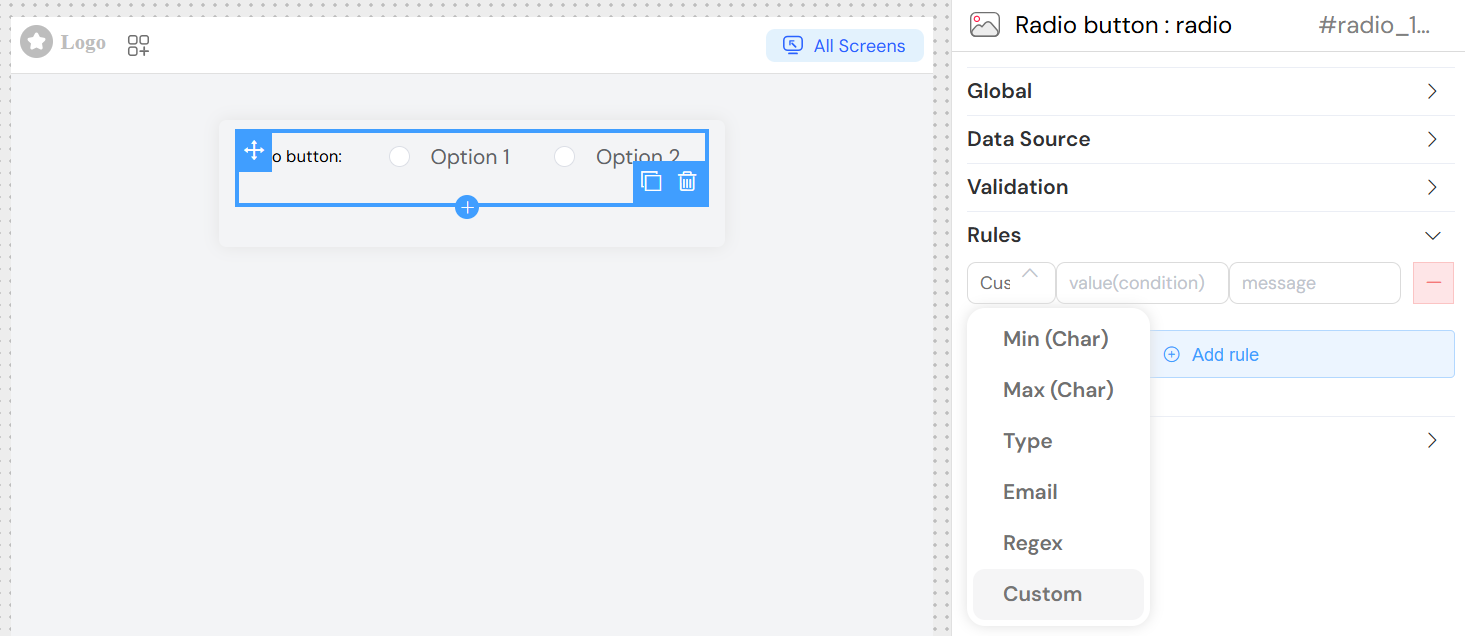Viewport: 1465px width, 636px height.
Task: Delete the selected radio component
Action: (687, 181)
